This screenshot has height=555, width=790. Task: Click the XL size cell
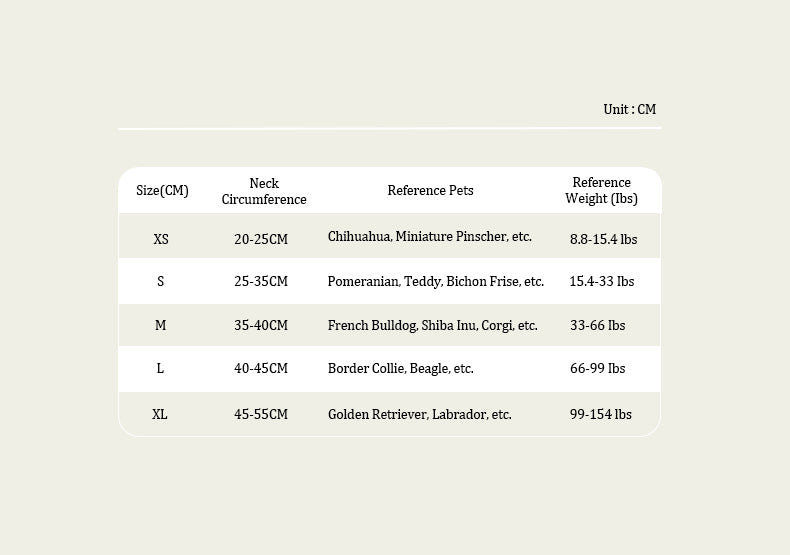[x=160, y=414]
